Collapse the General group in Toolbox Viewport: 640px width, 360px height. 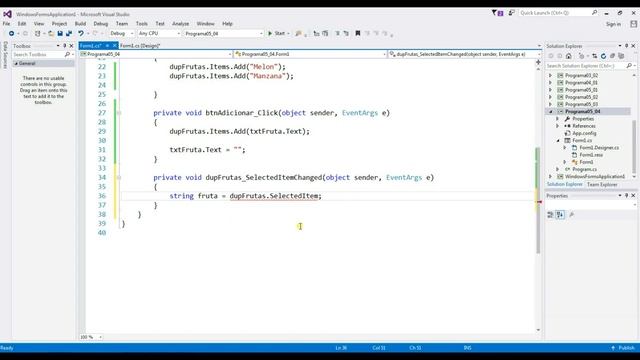click(16, 64)
